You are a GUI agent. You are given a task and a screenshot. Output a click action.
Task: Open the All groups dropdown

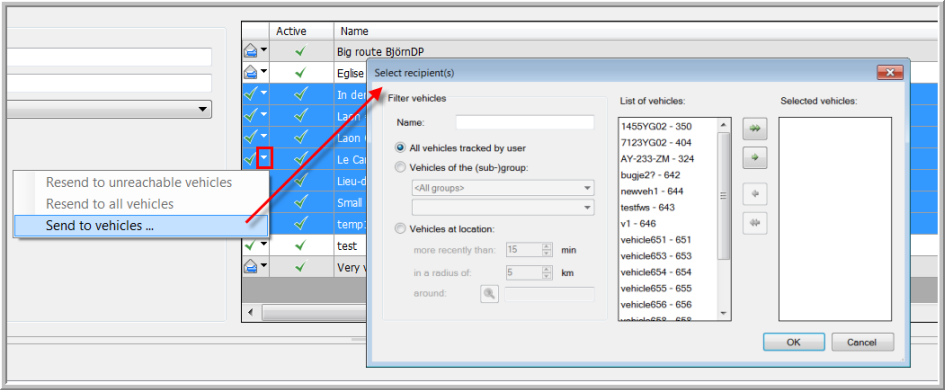click(503, 188)
